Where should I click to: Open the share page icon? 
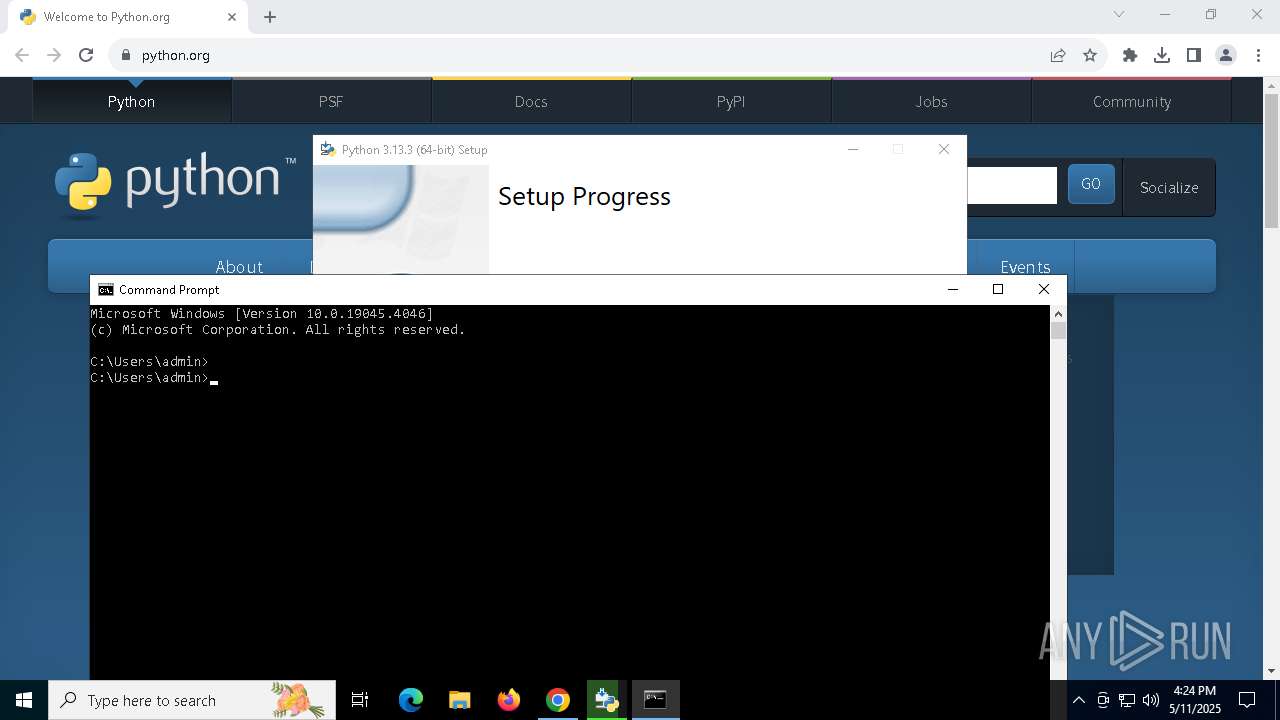point(1058,55)
